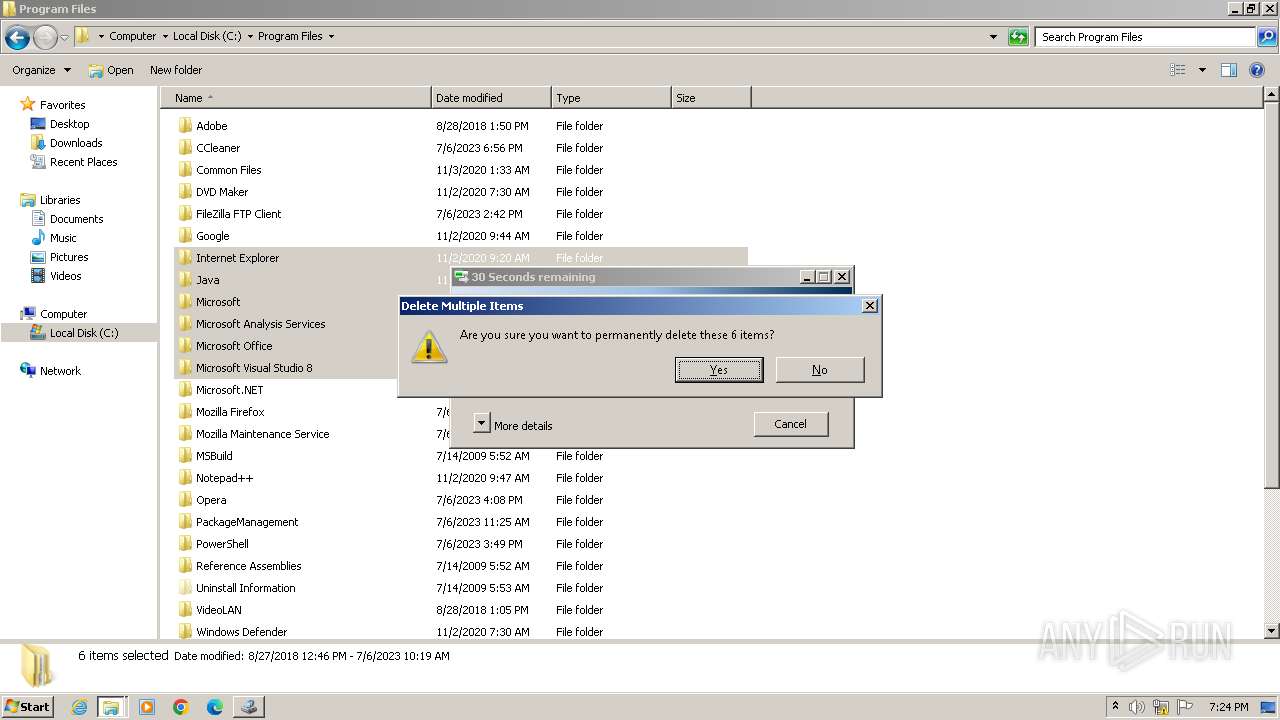Sort by the Type column header
The image size is (1280, 720).
(611, 98)
